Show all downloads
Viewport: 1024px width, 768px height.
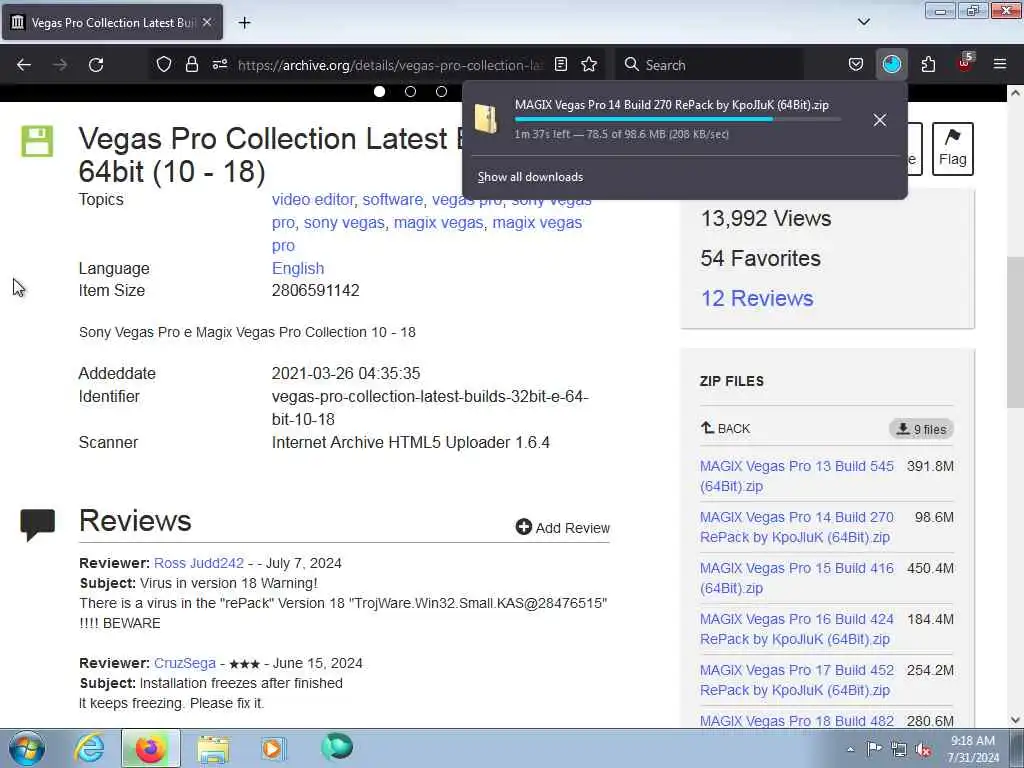tap(530, 177)
